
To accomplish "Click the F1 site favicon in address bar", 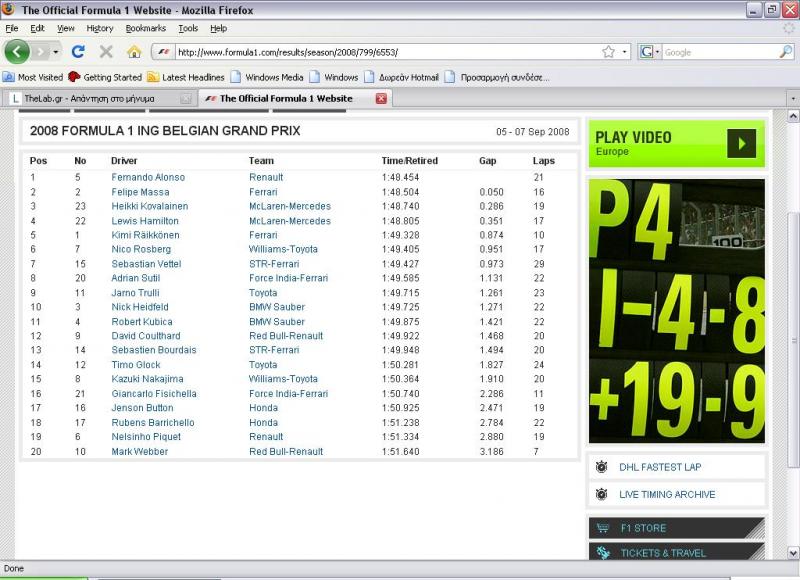I will [x=163, y=52].
